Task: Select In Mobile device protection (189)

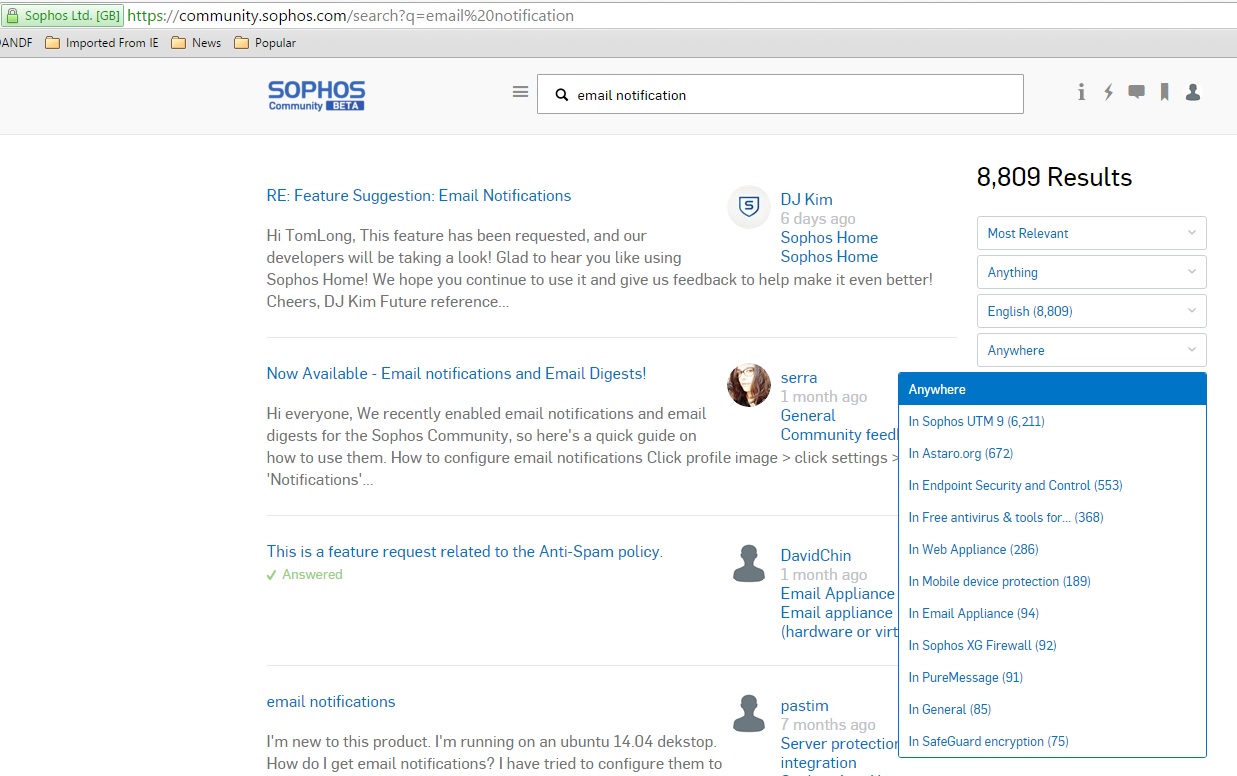Action: [1052, 581]
